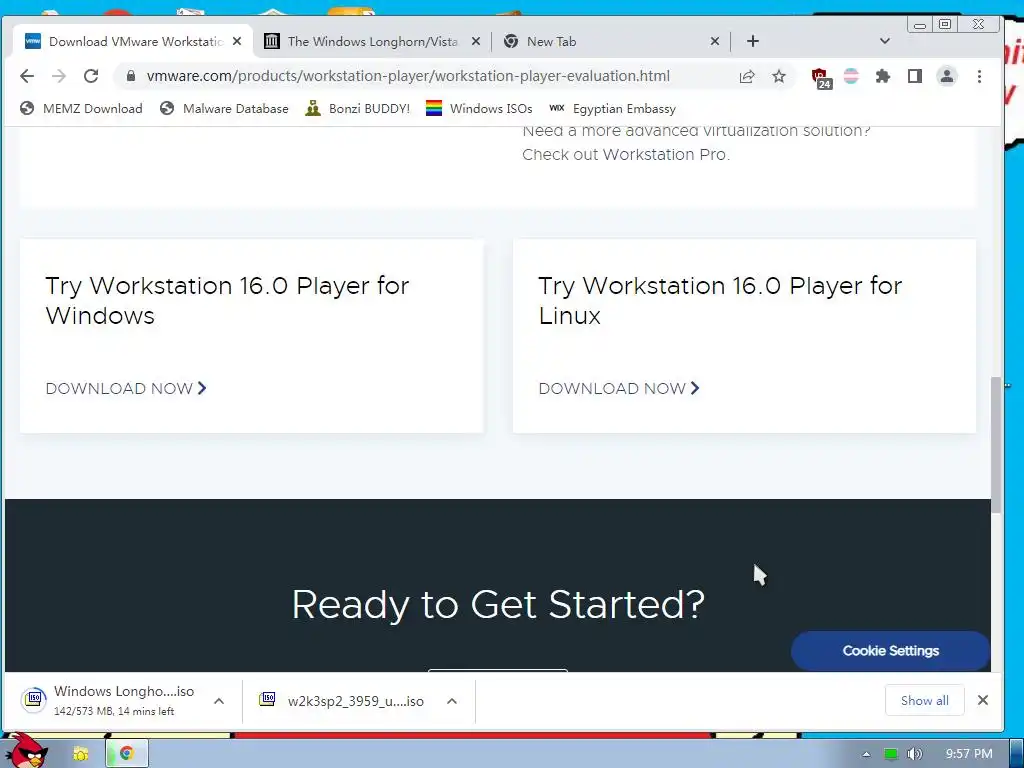Image resolution: width=1024 pixels, height=768 pixels.
Task: Click the striped pink-blue extension icon
Action: tap(851, 76)
